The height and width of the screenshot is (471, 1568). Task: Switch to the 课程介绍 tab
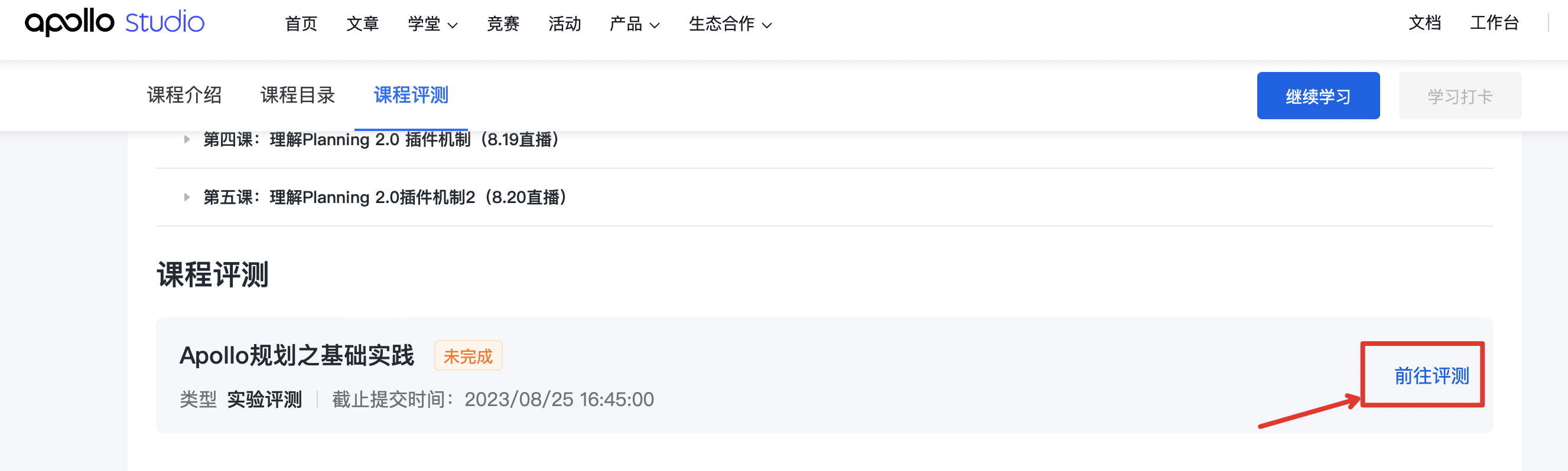click(184, 96)
